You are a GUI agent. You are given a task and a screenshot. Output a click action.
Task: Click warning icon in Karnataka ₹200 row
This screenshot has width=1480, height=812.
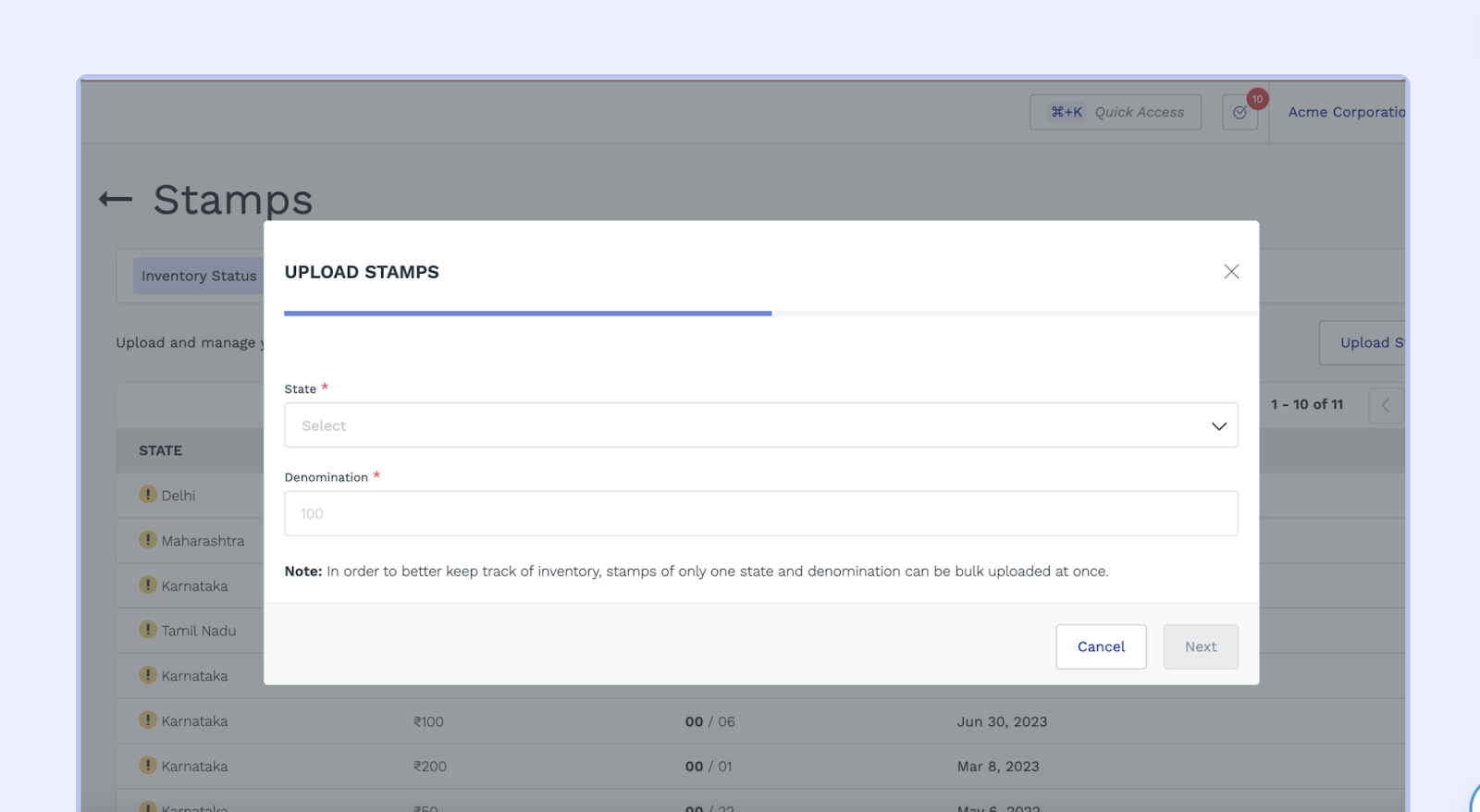coord(148,766)
